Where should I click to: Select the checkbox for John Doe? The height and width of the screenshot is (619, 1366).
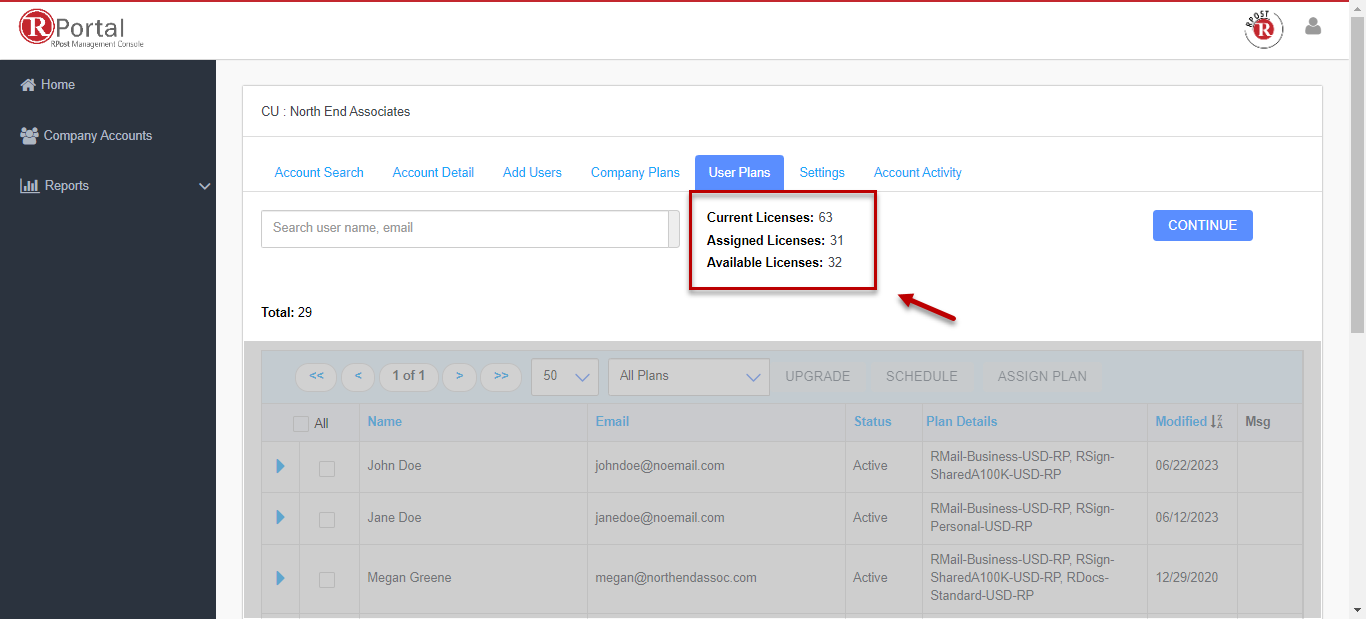coord(327,468)
